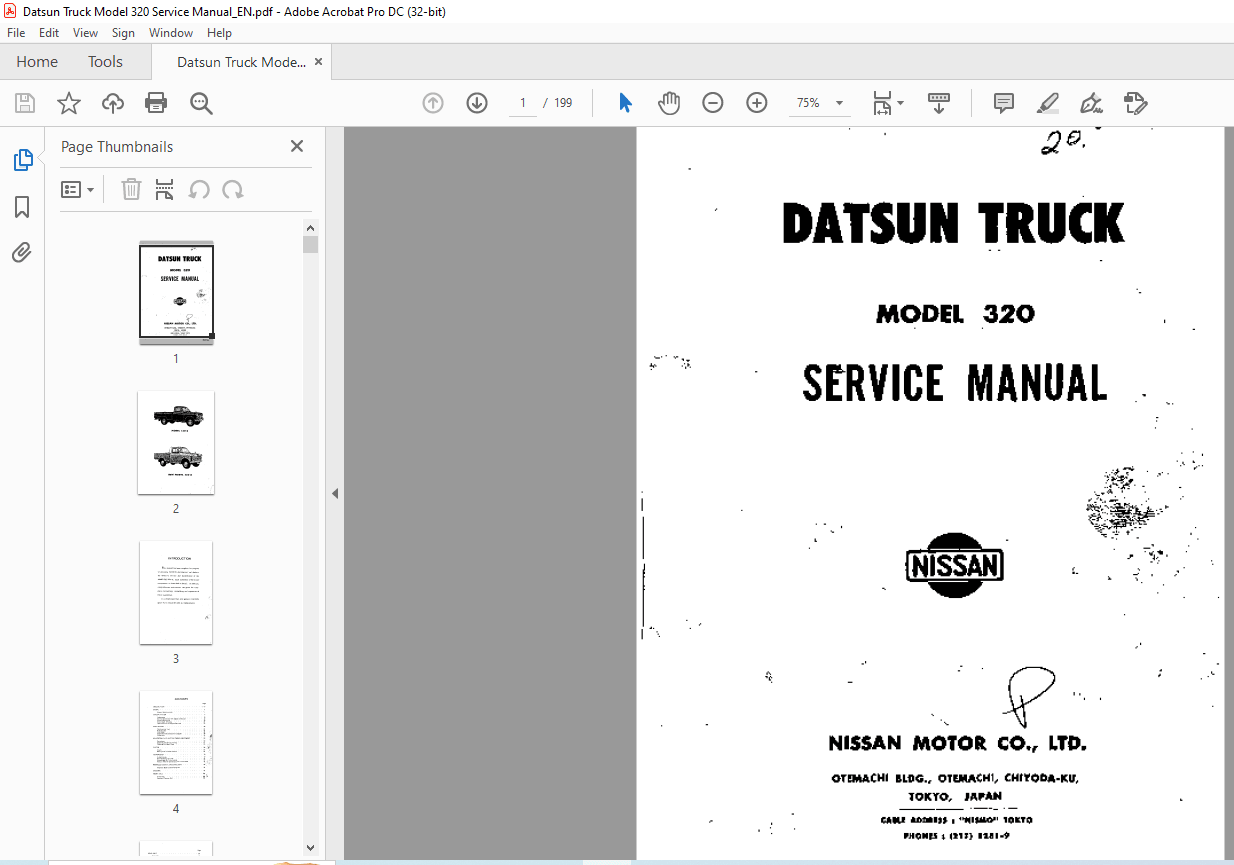The image size is (1234, 865).
Task: Open the File menu
Action: pos(16,33)
